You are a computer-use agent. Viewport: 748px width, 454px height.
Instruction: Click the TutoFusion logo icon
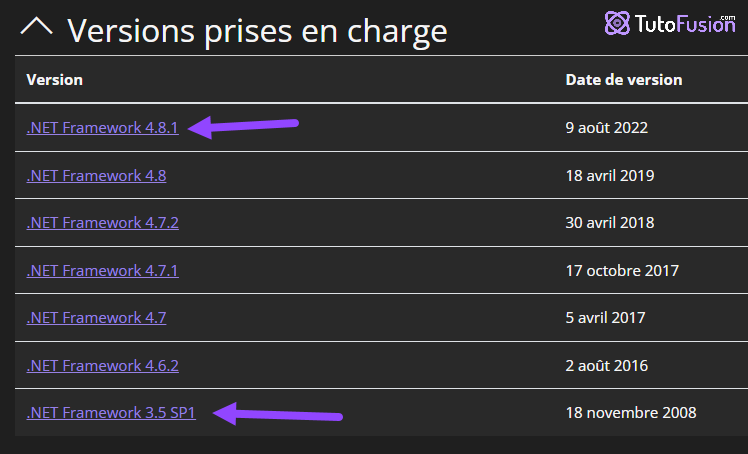pyautogui.click(x=617, y=23)
